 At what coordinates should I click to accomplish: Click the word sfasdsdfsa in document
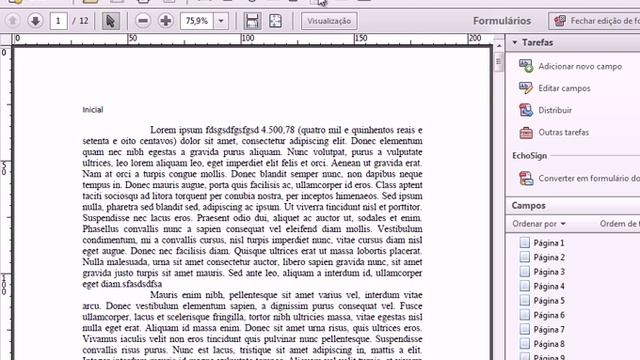point(142,284)
